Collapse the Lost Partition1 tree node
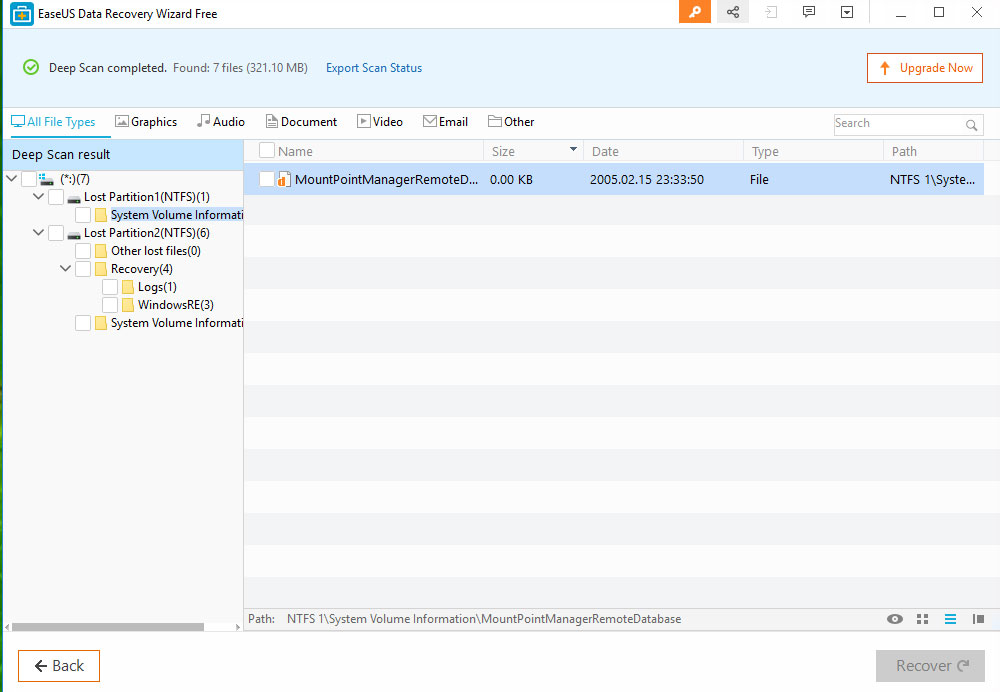 tap(38, 196)
